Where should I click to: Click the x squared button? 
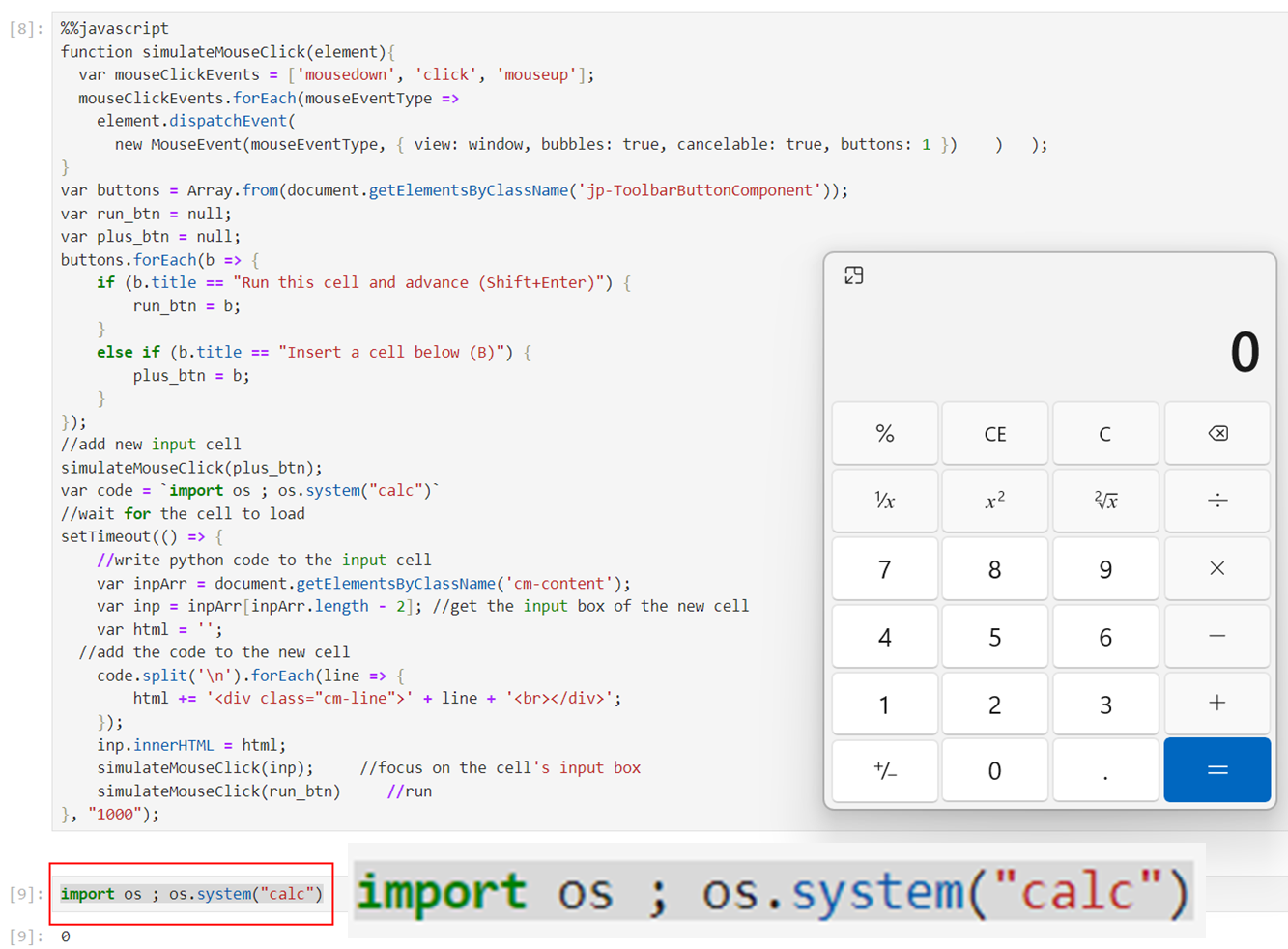tap(994, 501)
